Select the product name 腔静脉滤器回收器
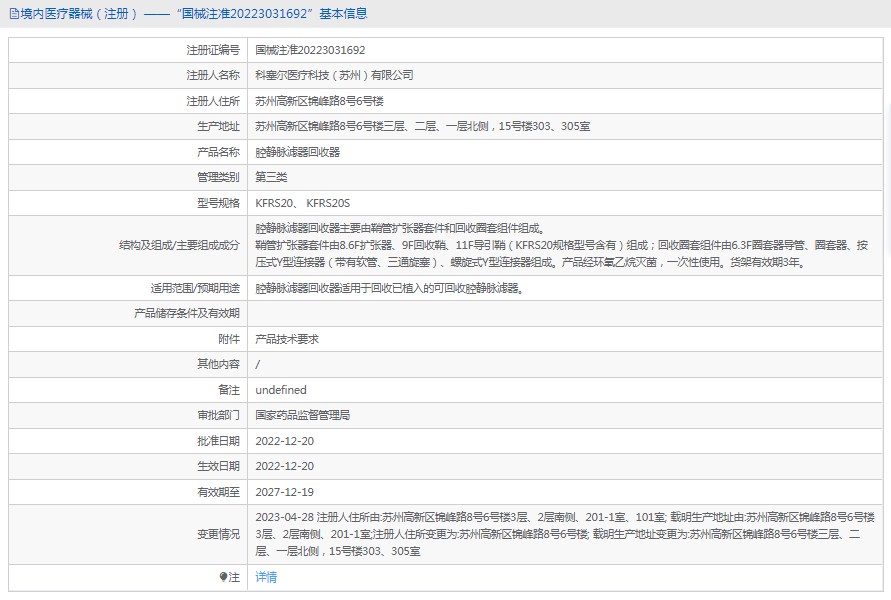891x600 pixels. click(x=298, y=152)
